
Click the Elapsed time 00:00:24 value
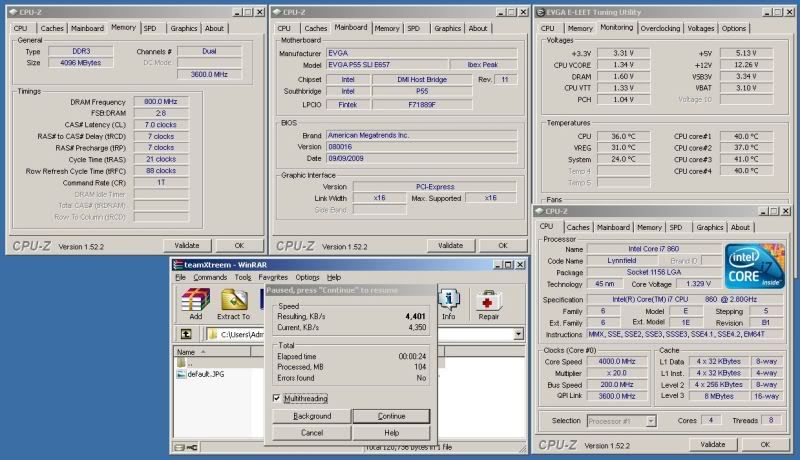point(412,356)
